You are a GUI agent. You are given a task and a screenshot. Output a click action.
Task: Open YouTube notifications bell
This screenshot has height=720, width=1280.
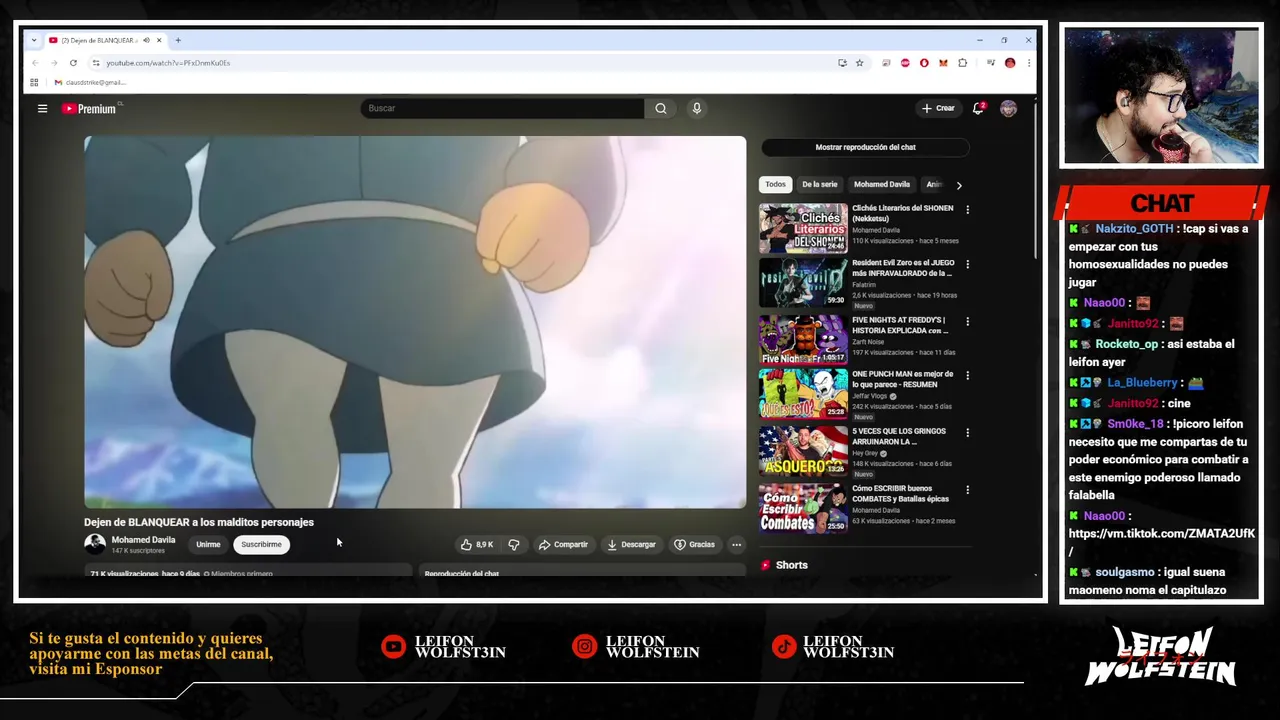point(978,108)
